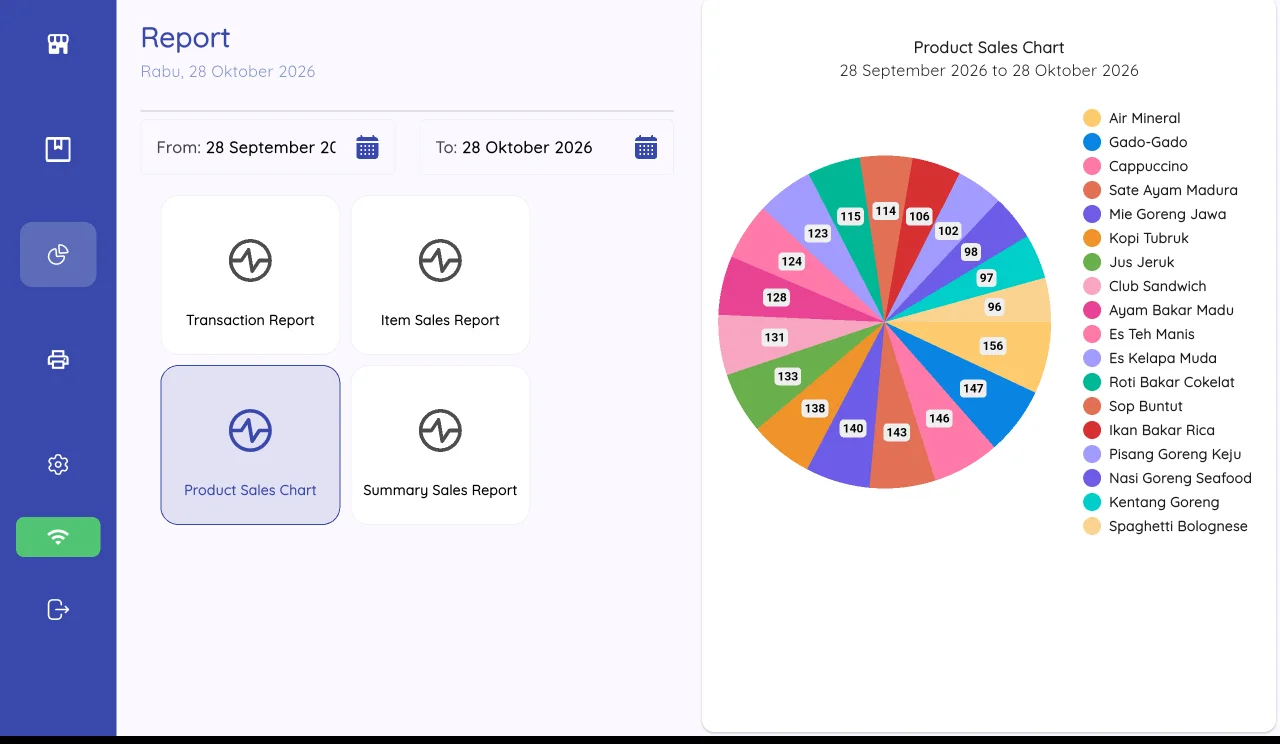Click Roti Bakar Cokelat legend entry
Screen dimensions: 1280x744
click(1159, 382)
